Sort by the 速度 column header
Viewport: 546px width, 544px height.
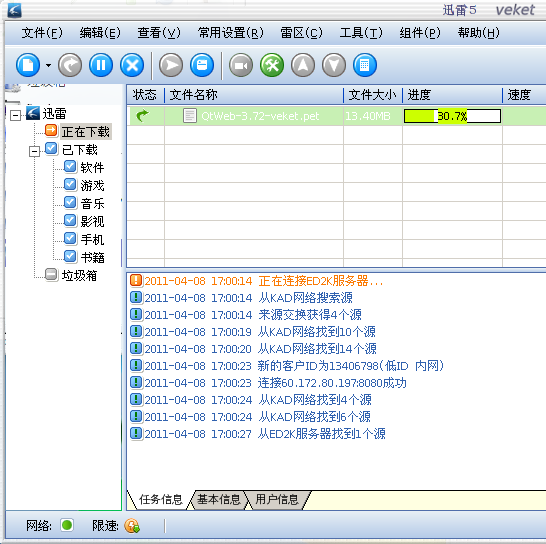(x=524, y=95)
